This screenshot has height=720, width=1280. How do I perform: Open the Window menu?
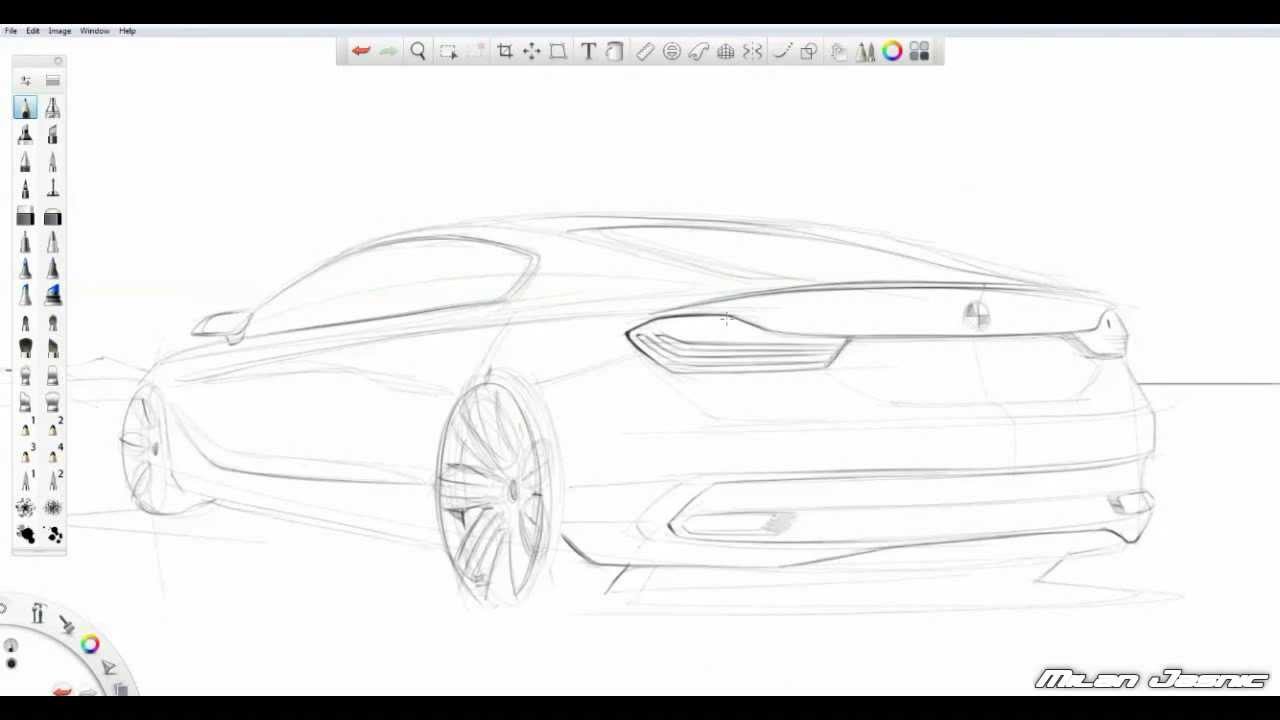(x=95, y=31)
